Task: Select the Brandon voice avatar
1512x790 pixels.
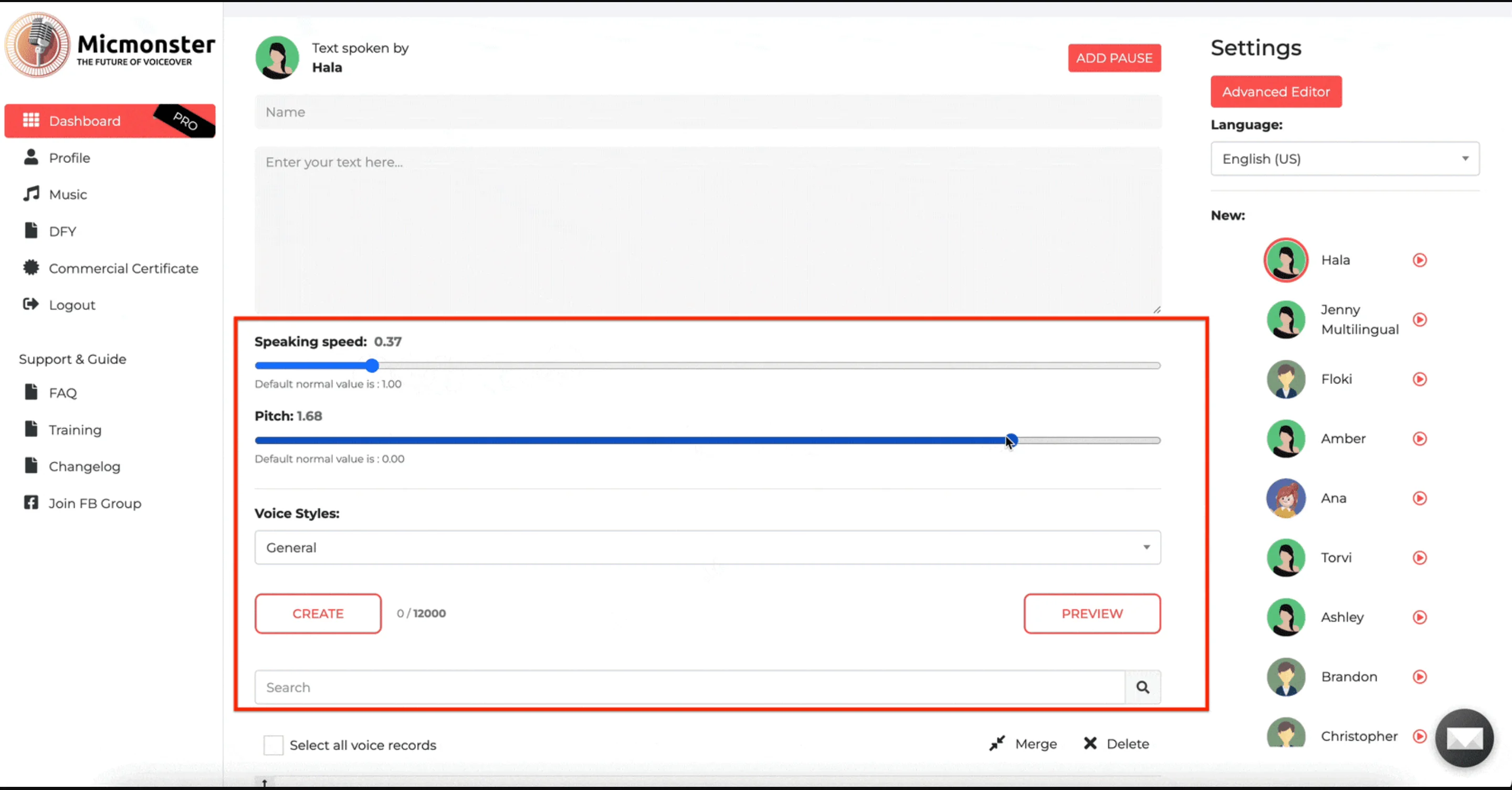Action: click(x=1285, y=677)
